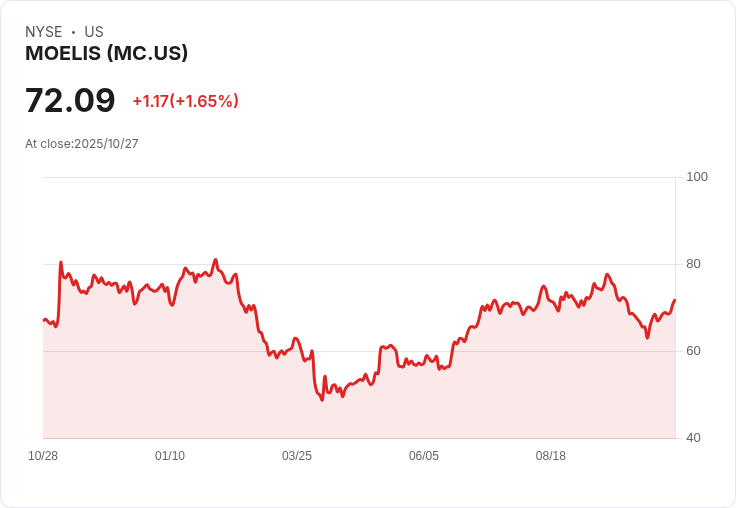Select the 03/25 date on x-axis
This screenshot has height=508, width=736.
pos(297,456)
